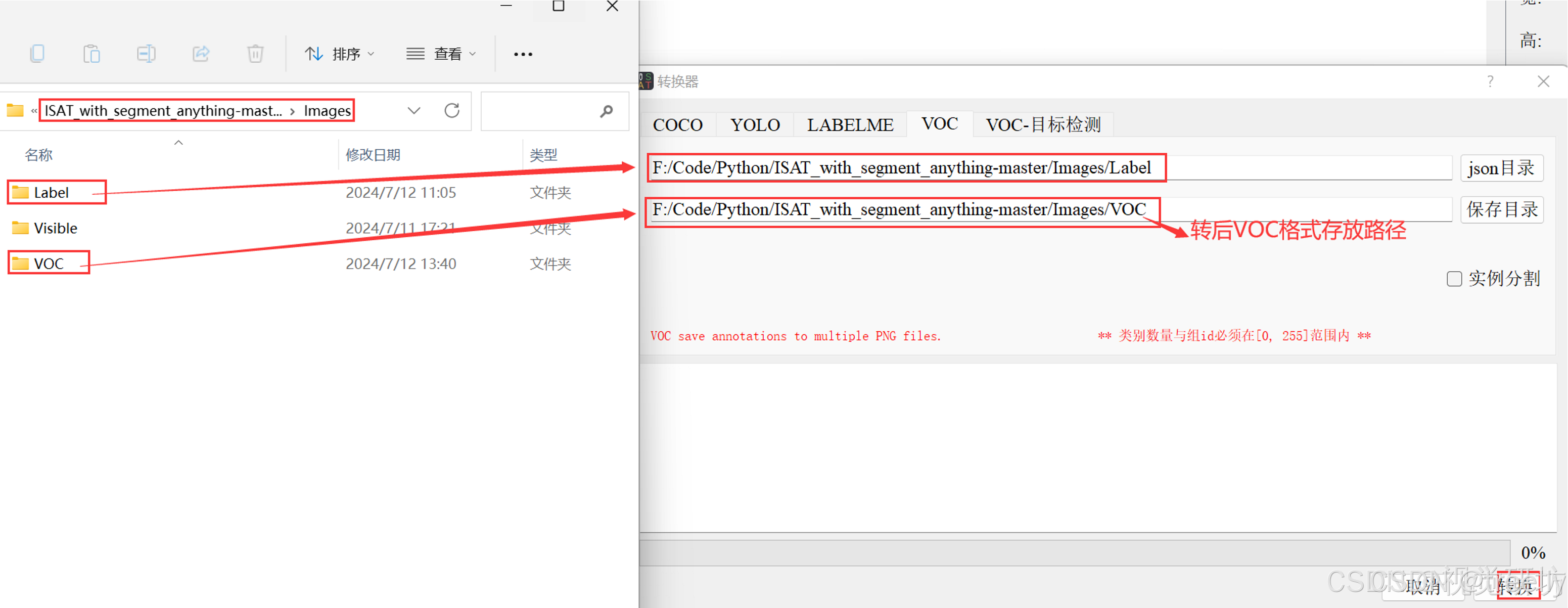Expand the 排序 sort dropdown
1568x608 pixels.
pyautogui.click(x=340, y=54)
